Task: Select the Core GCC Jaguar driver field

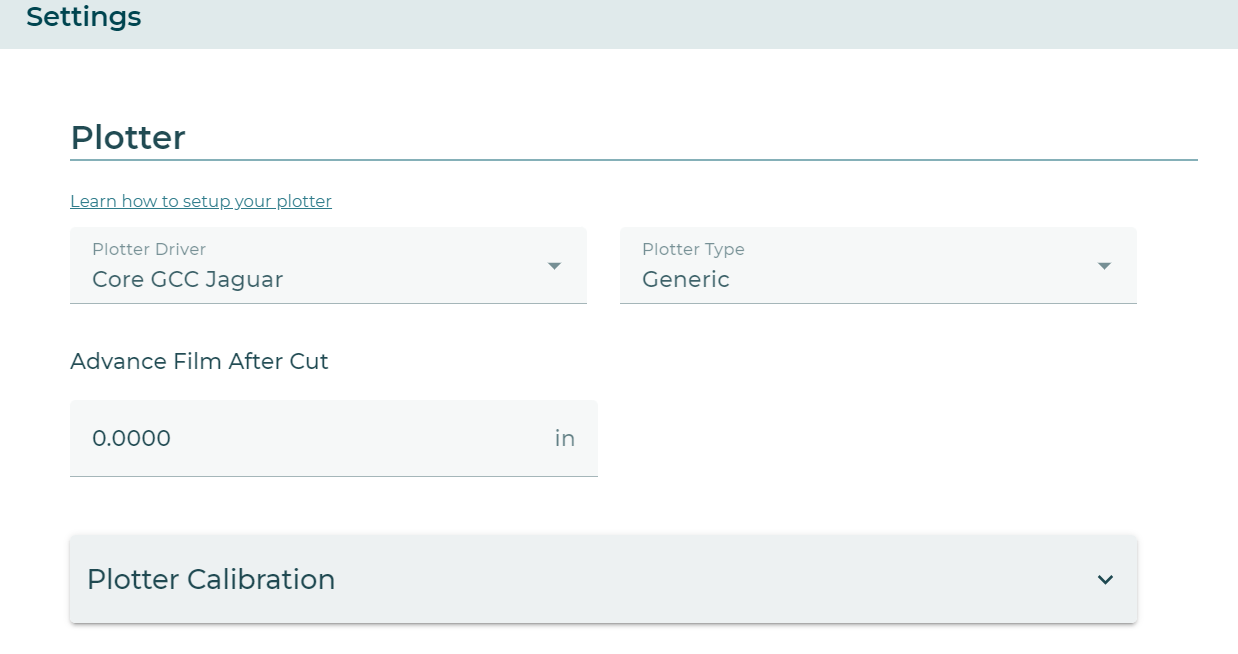Action: click(x=300, y=279)
